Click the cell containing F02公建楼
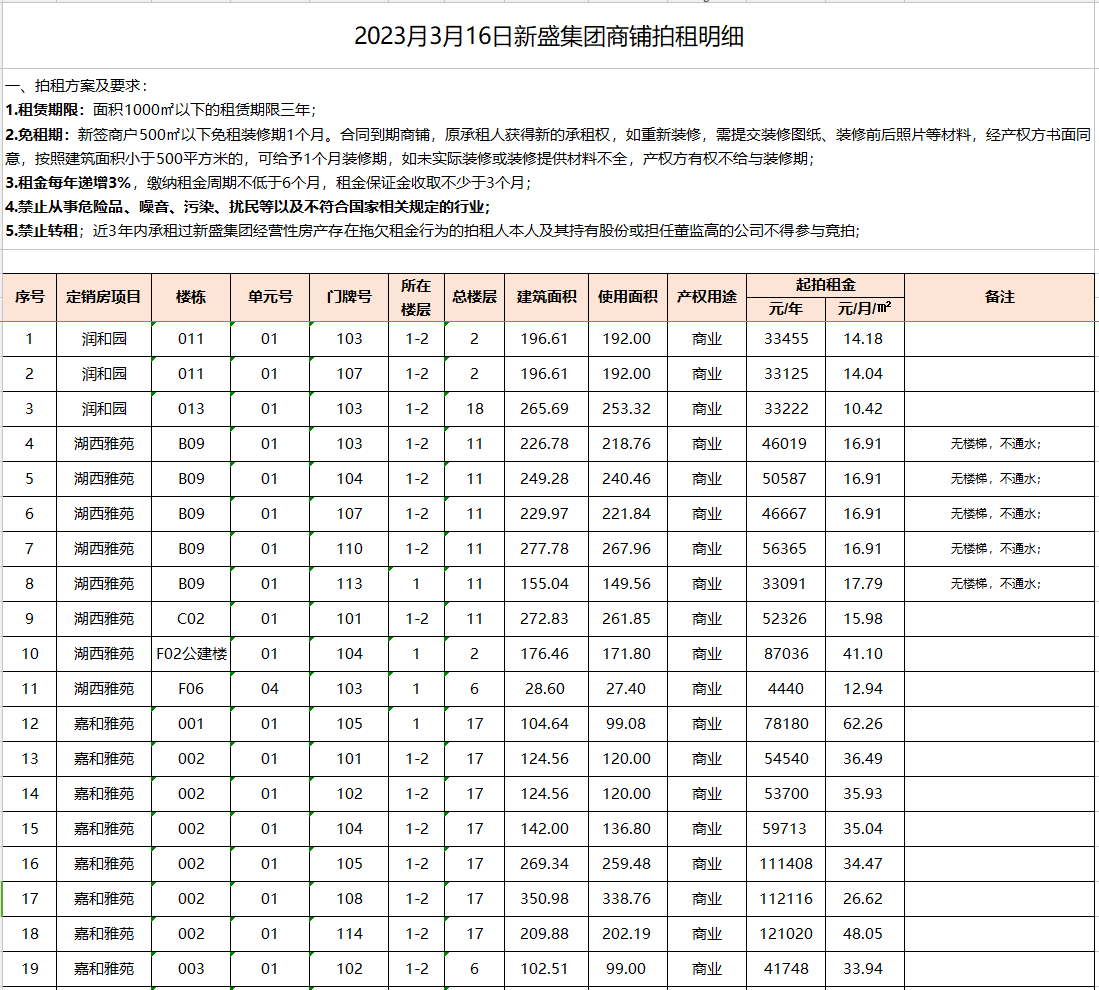The image size is (1099, 990). (191, 654)
